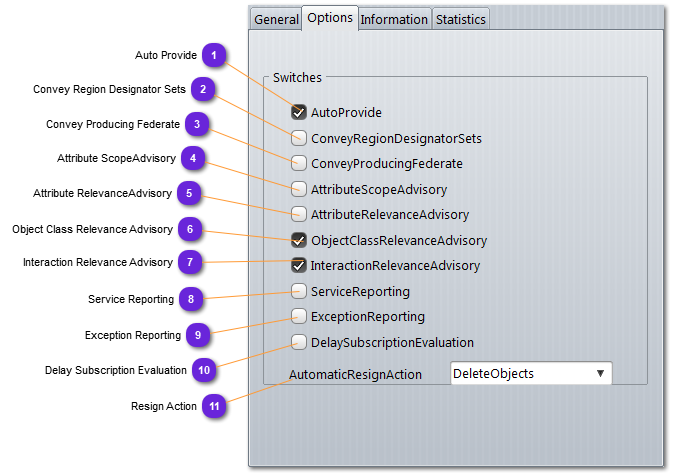Click callout badge 10 for Delay Subscription Evaluation
The width and height of the screenshot is (673, 476).
(204, 370)
